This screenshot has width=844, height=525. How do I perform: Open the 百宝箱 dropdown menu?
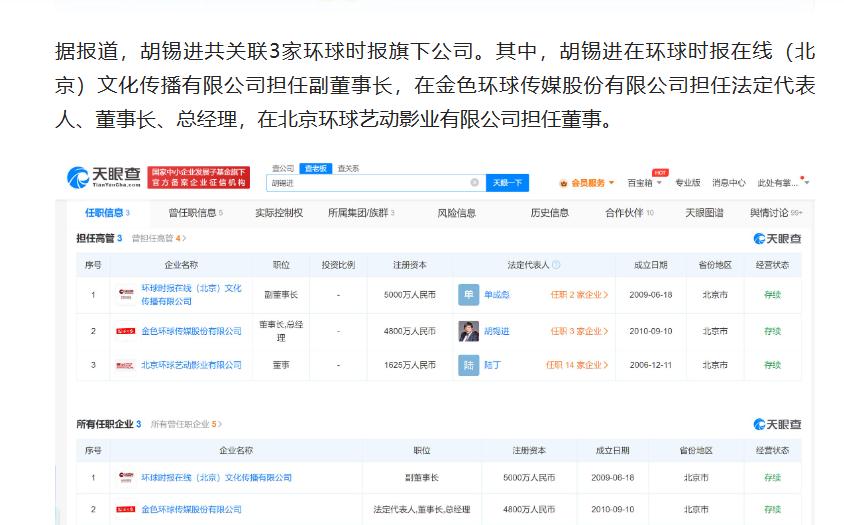(x=644, y=183)
